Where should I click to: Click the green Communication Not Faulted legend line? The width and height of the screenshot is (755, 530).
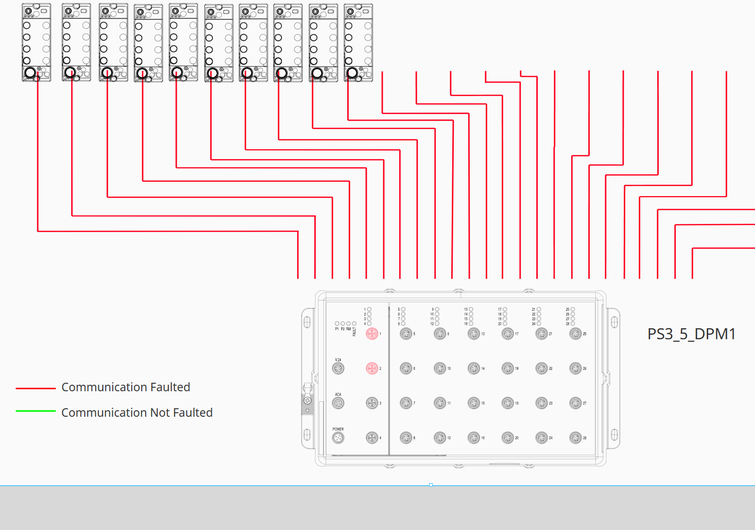coord(35,412)
